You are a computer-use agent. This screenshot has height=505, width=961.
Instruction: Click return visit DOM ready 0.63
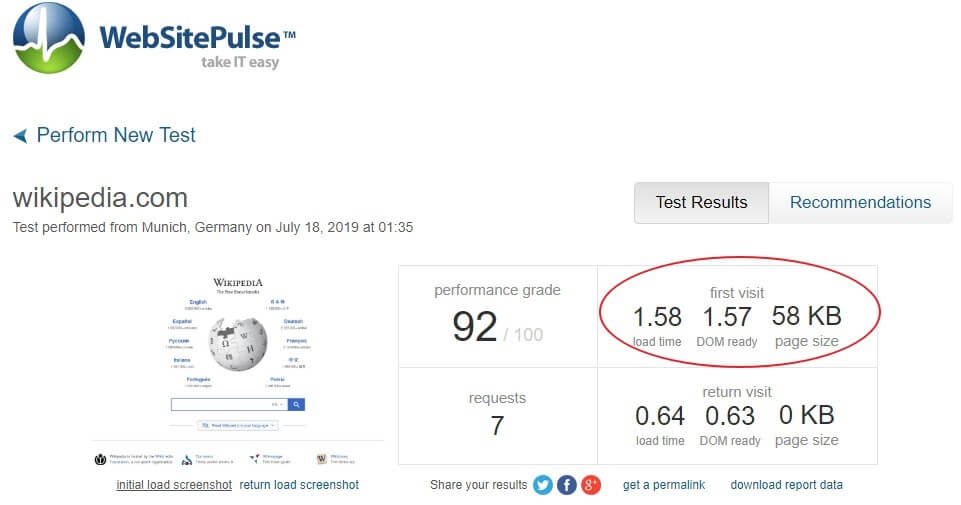tap(729, 416)
